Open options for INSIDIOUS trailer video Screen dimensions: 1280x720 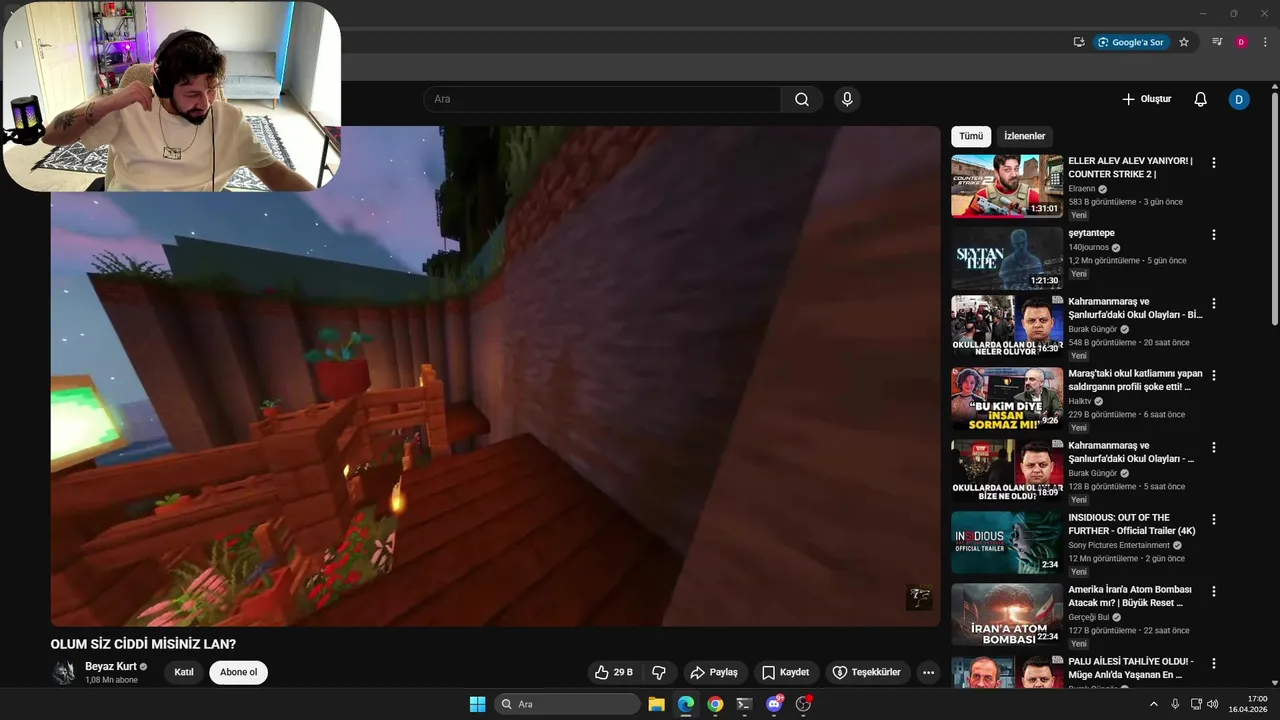[x=1214, y=519]
